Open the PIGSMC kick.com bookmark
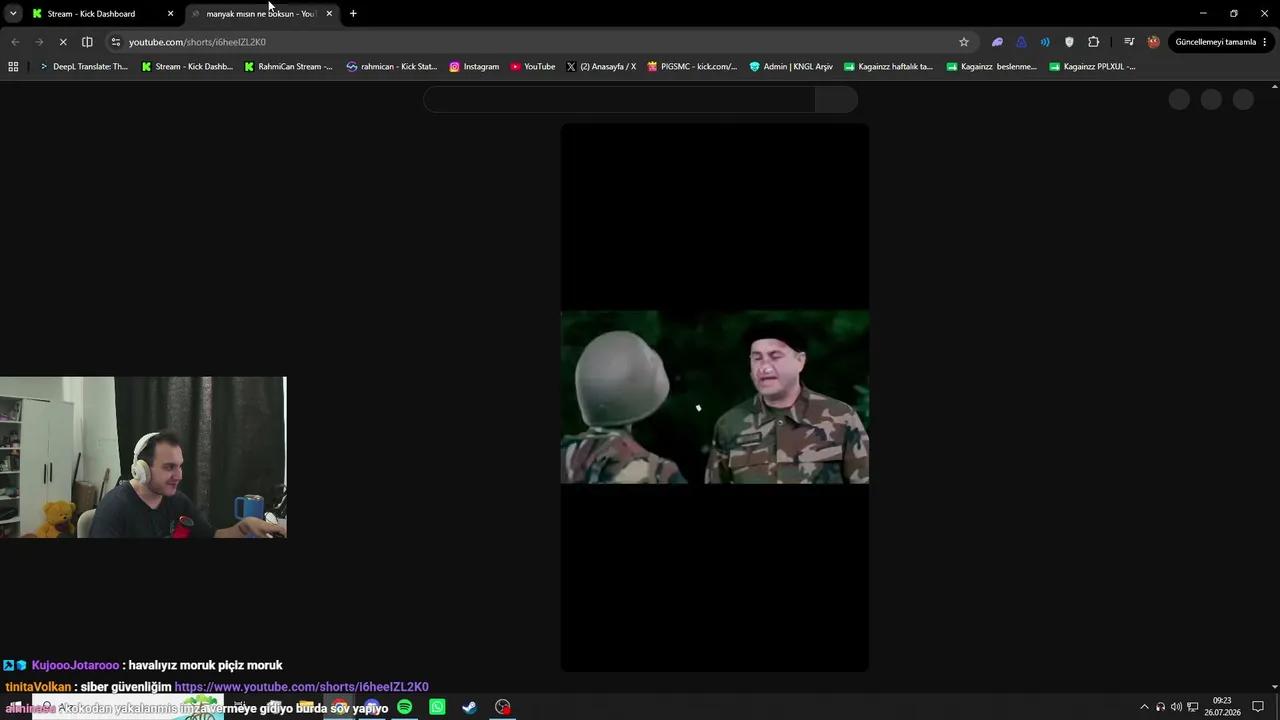This screenshot has height=720, width=1280. point(692,67)
